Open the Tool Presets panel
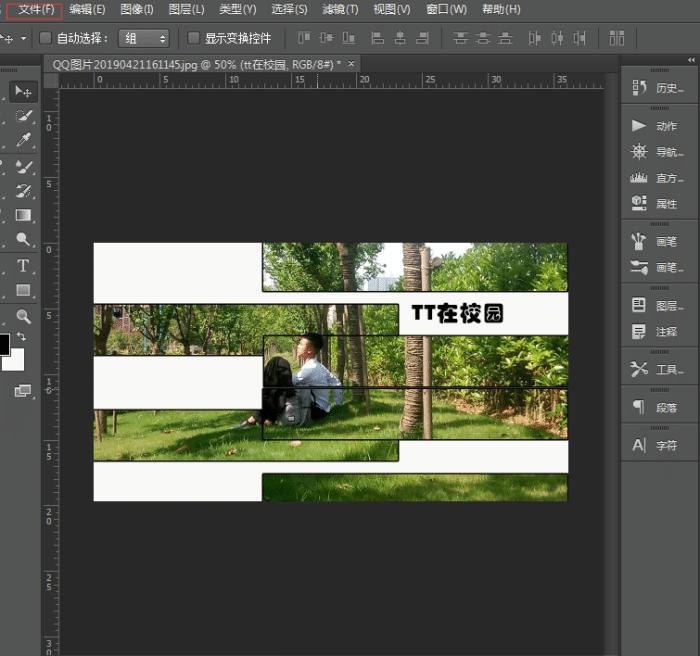This screenshot has width=700, height=656. (658, 369)
